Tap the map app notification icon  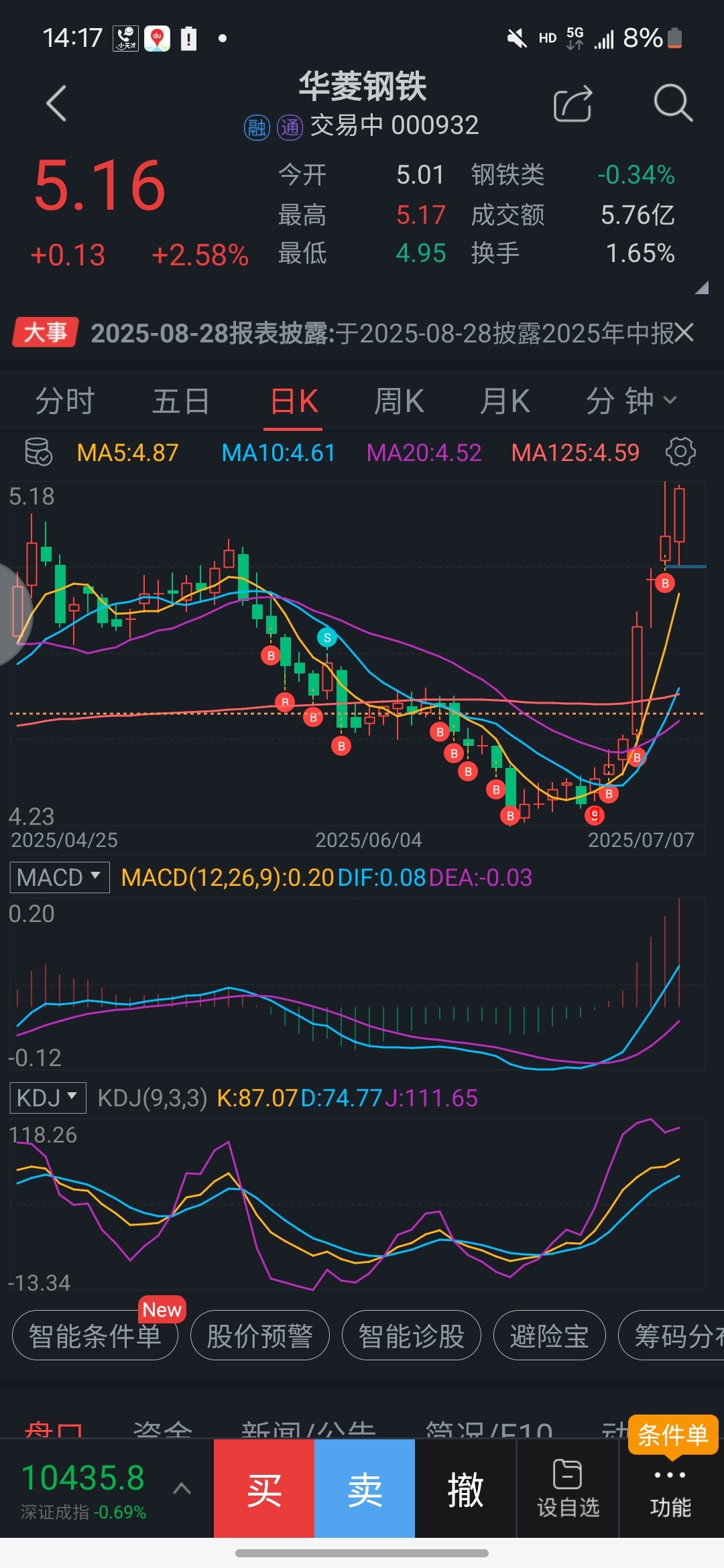(157, 38)
